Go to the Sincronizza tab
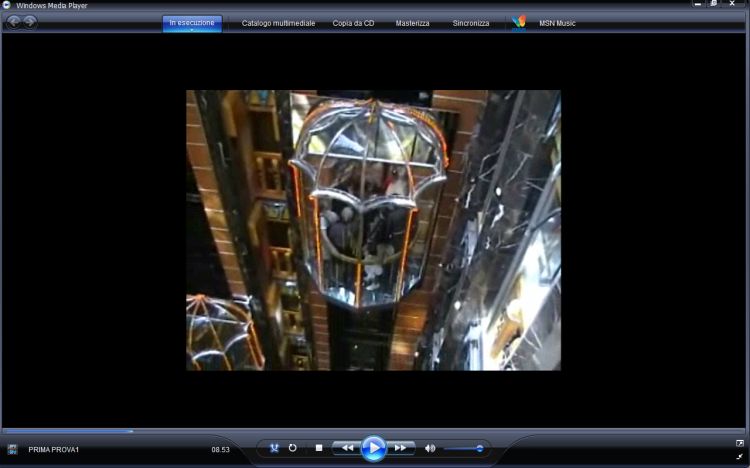The image size is (750, 468). coord(471,23)
